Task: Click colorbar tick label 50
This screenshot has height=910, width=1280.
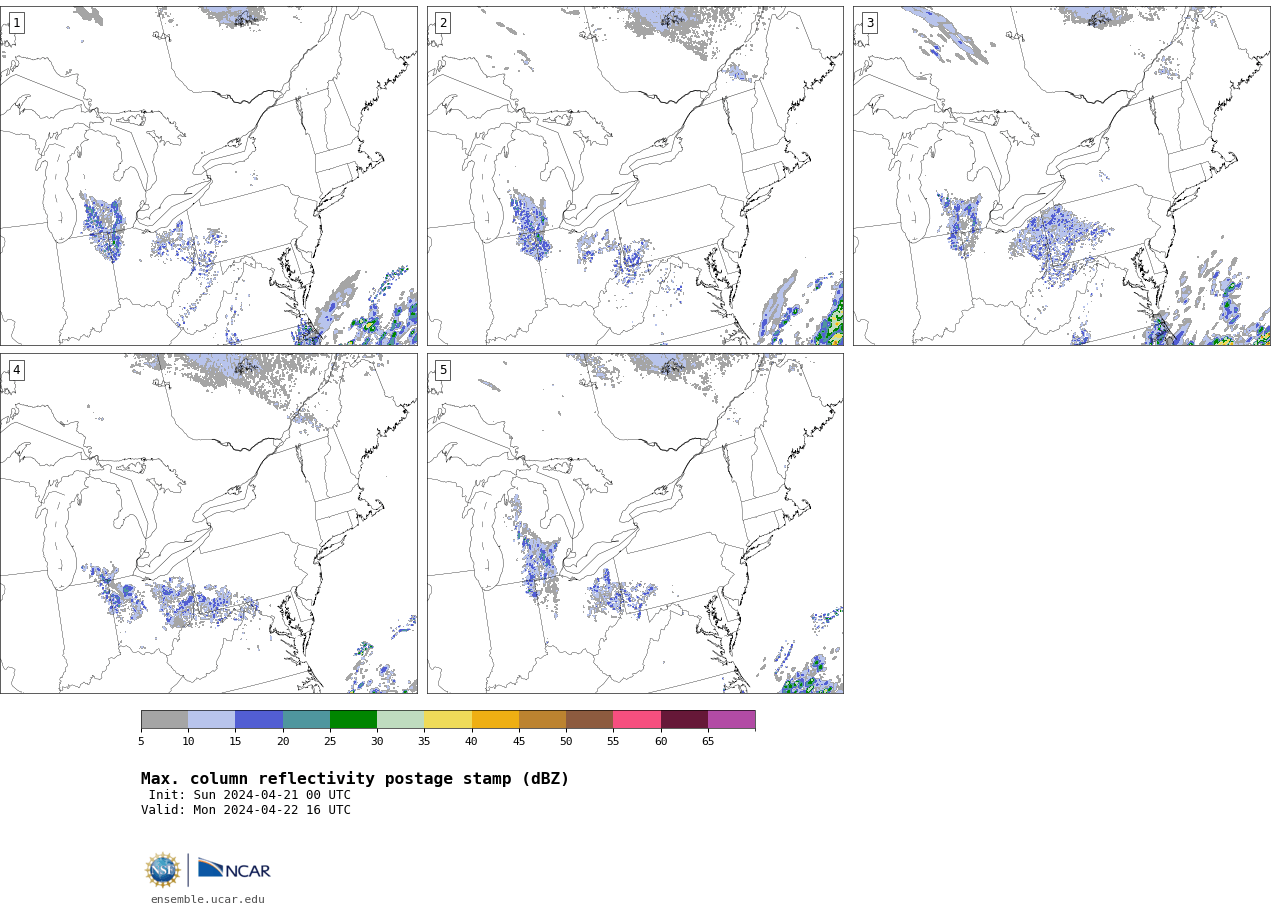Action: click(x=566, y=741)
